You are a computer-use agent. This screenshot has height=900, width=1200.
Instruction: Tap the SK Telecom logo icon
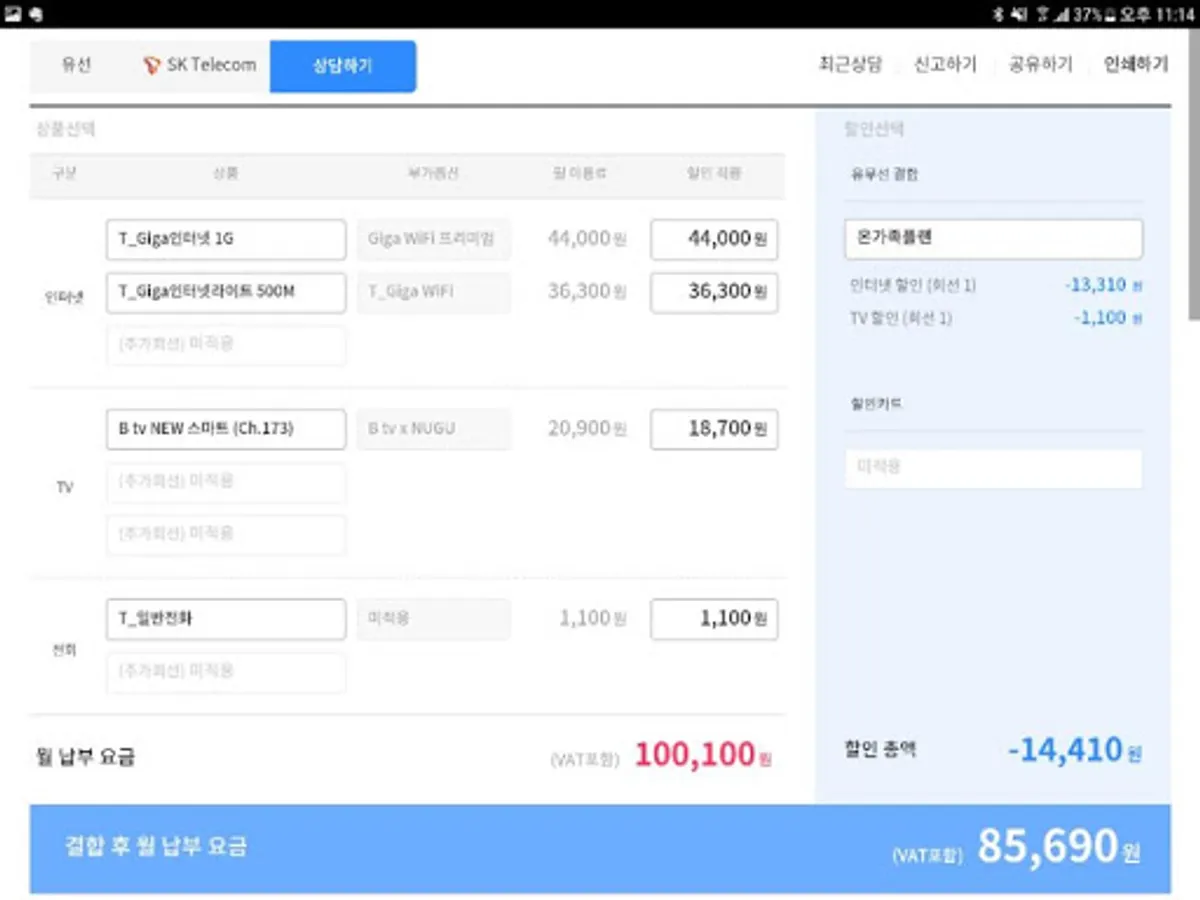point(151,66)
